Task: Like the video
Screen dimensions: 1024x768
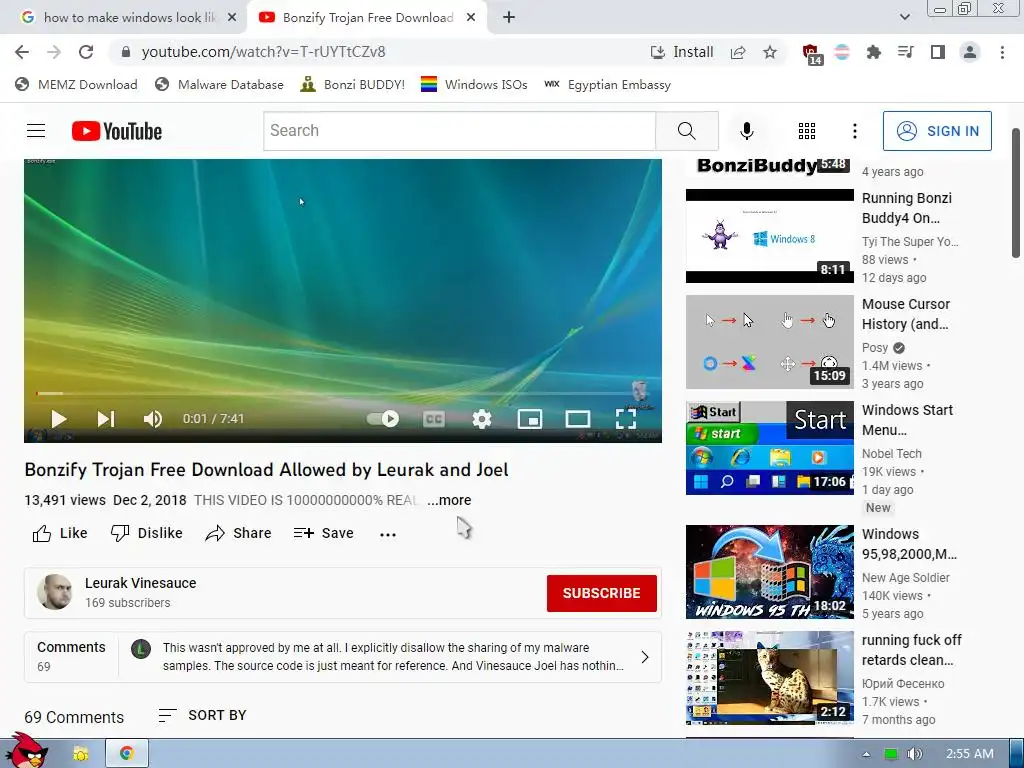Action: pos(59,533)
